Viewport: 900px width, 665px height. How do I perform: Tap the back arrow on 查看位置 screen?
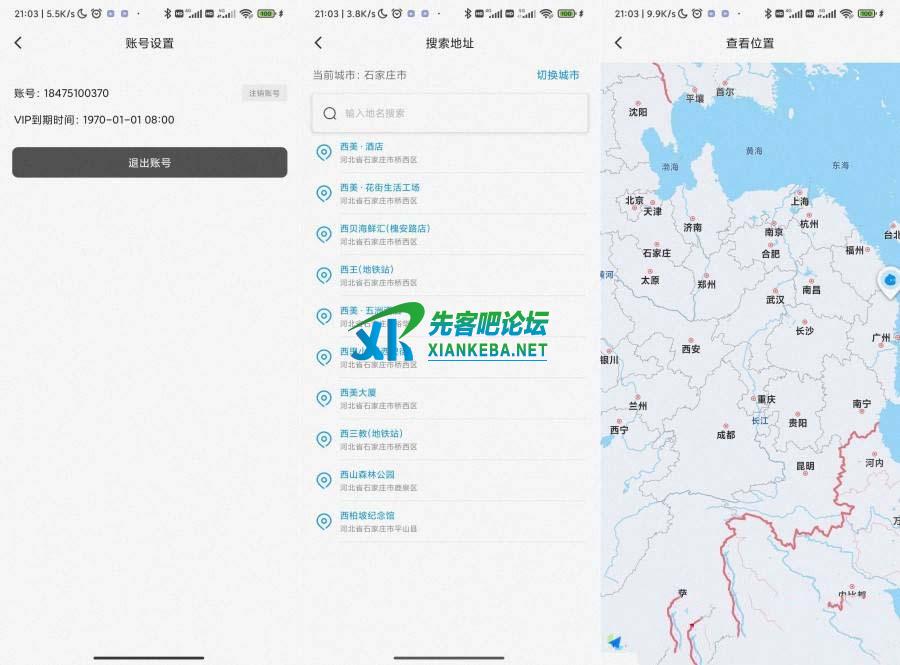[618, 43]
